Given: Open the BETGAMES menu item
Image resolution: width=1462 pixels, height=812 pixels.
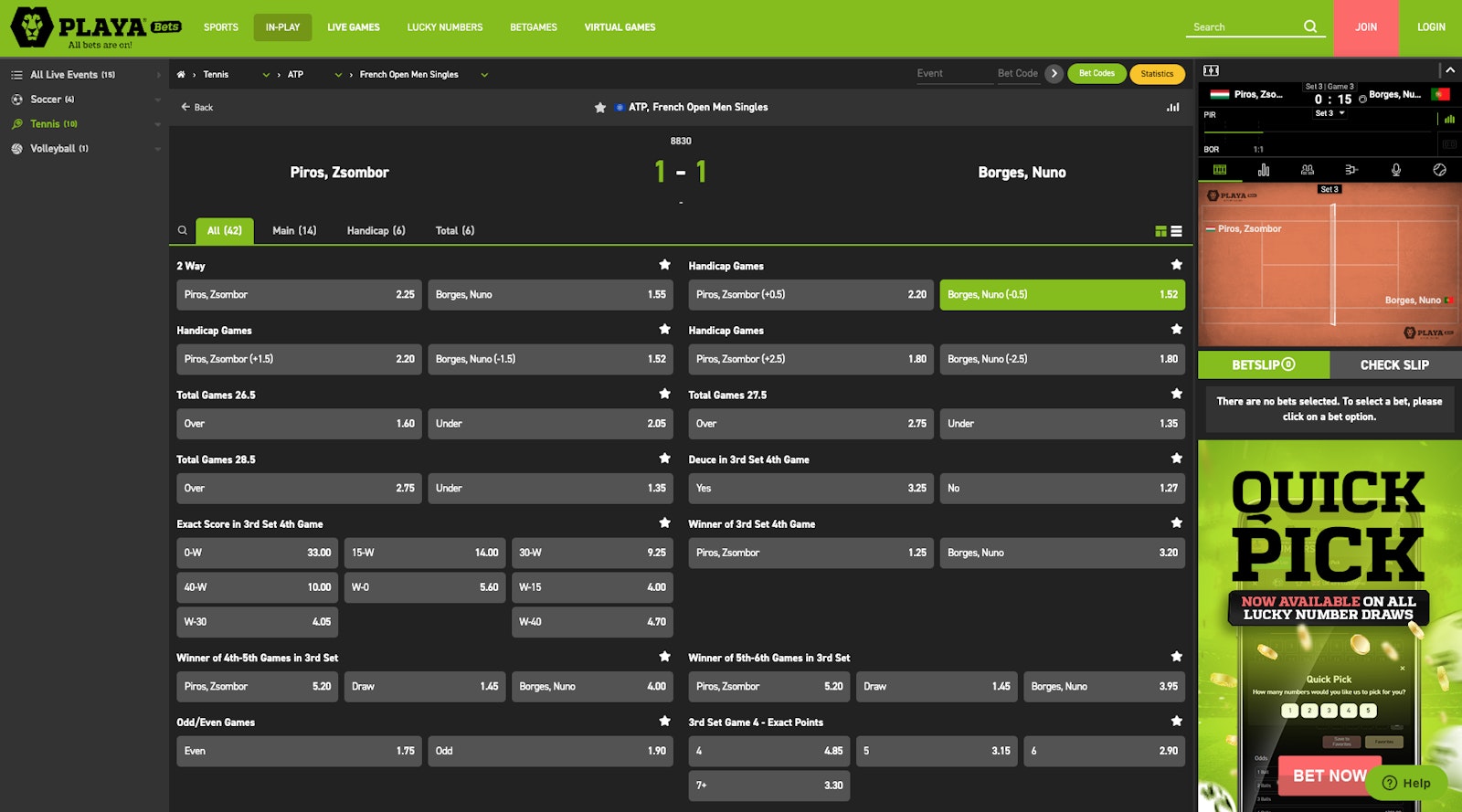Looking at the screenshot, I should point(534,27).
